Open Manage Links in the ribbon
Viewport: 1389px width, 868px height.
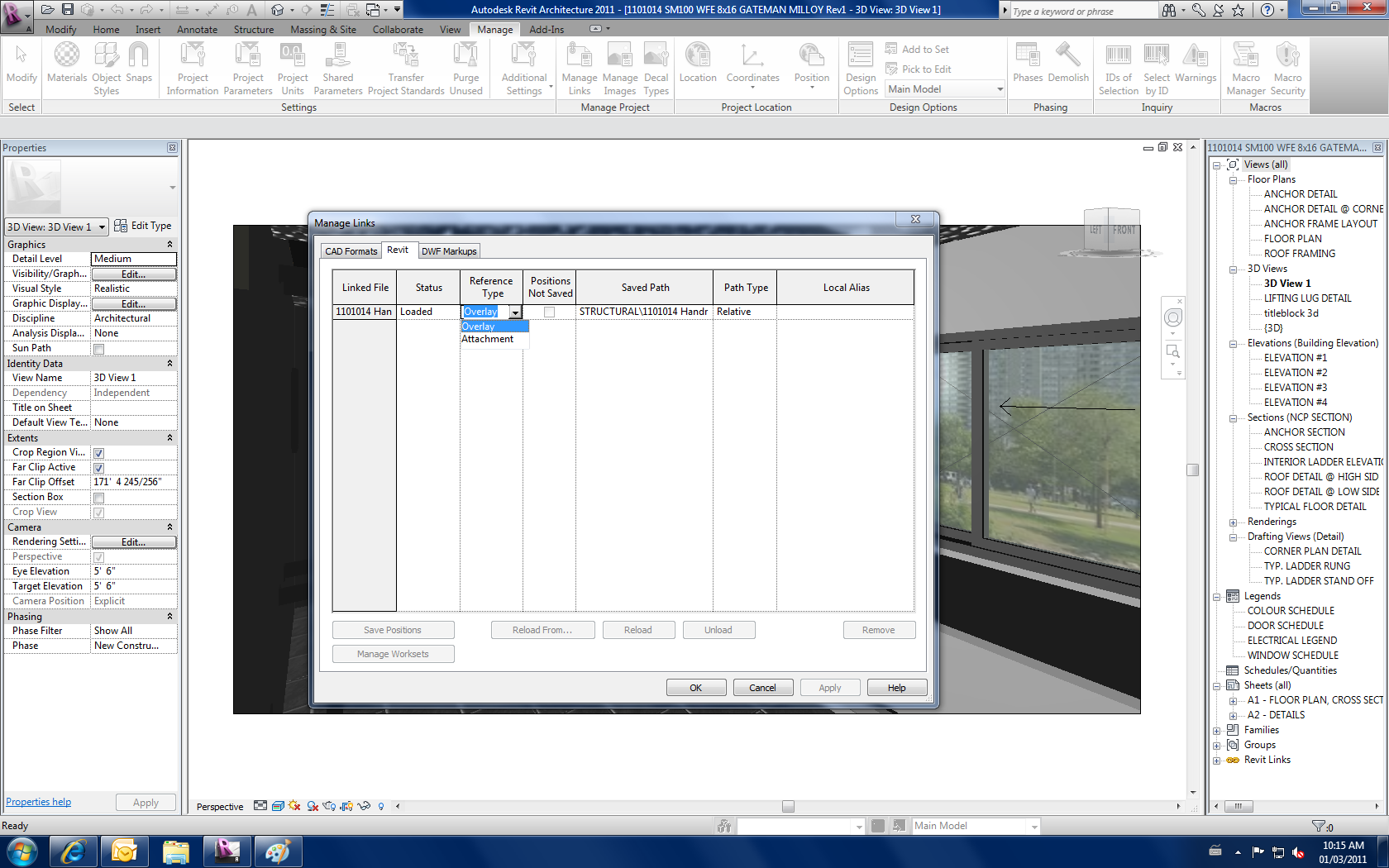580,69
